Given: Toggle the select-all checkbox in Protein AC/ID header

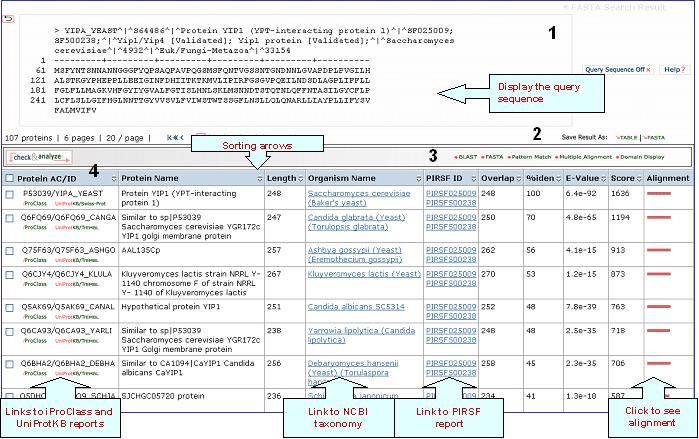Looking at the screenshot, I should click(9, 178).
